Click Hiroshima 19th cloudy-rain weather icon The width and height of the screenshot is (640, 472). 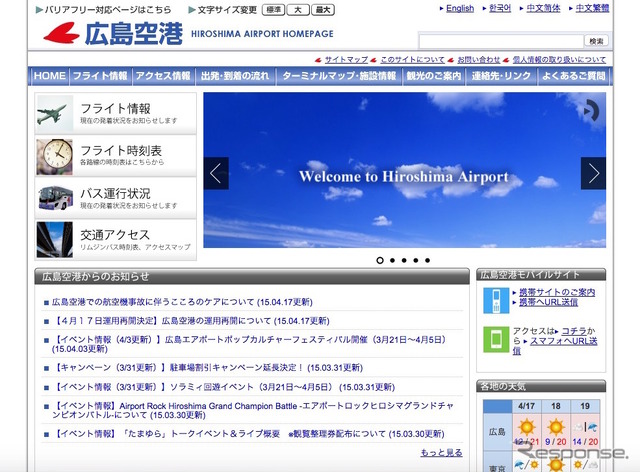pos(585,427)
